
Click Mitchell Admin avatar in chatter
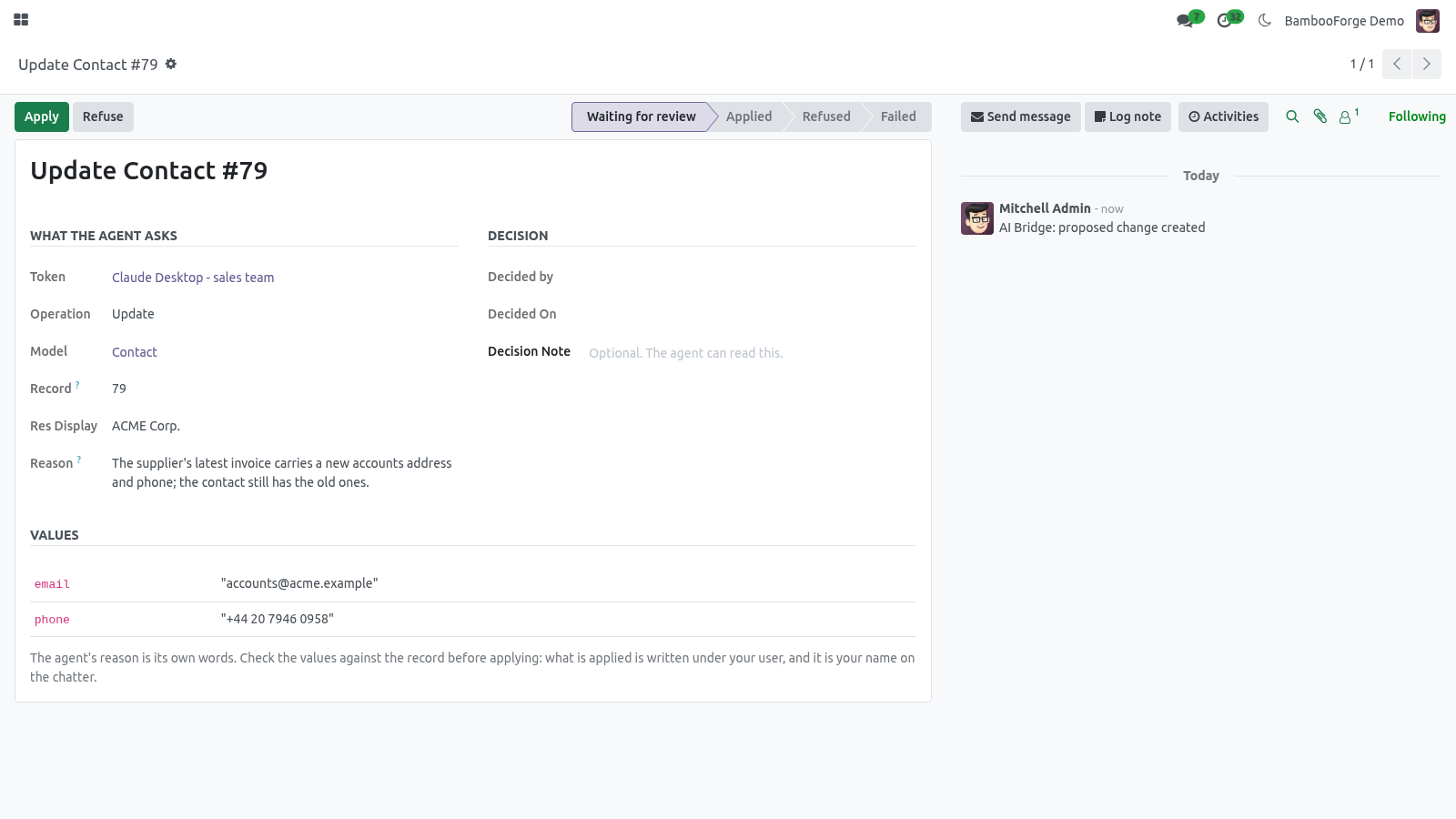tap(977, 218)
